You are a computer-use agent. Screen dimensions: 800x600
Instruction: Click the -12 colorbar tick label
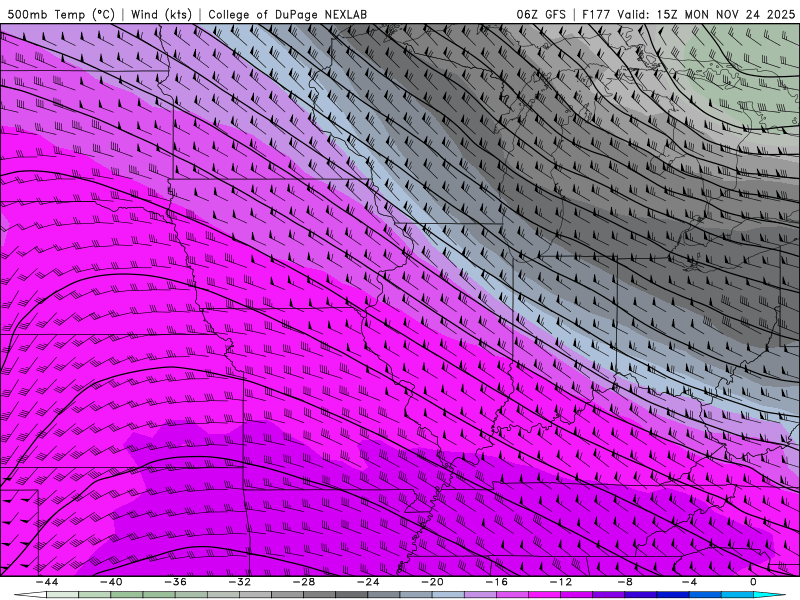[561, 582]
